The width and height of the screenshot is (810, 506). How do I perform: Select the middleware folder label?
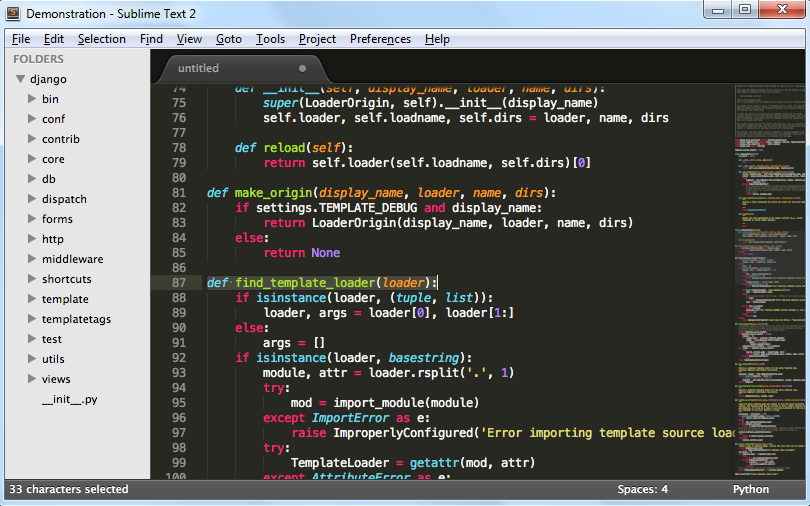tap(72, 259)
